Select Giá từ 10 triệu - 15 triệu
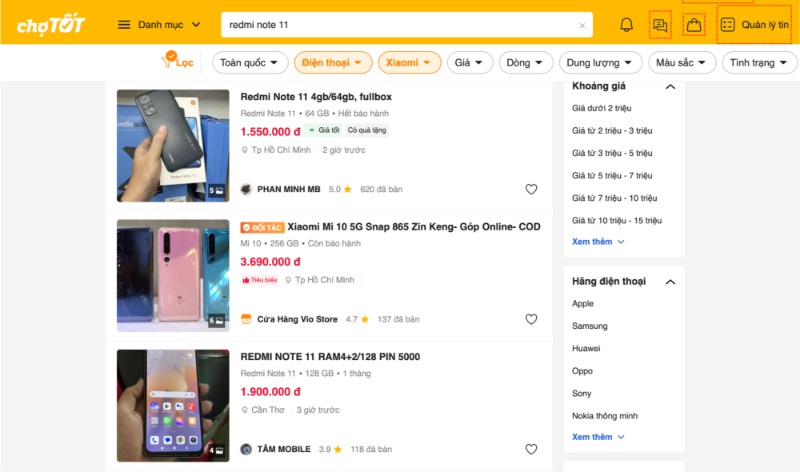 [x=617, y=220]
